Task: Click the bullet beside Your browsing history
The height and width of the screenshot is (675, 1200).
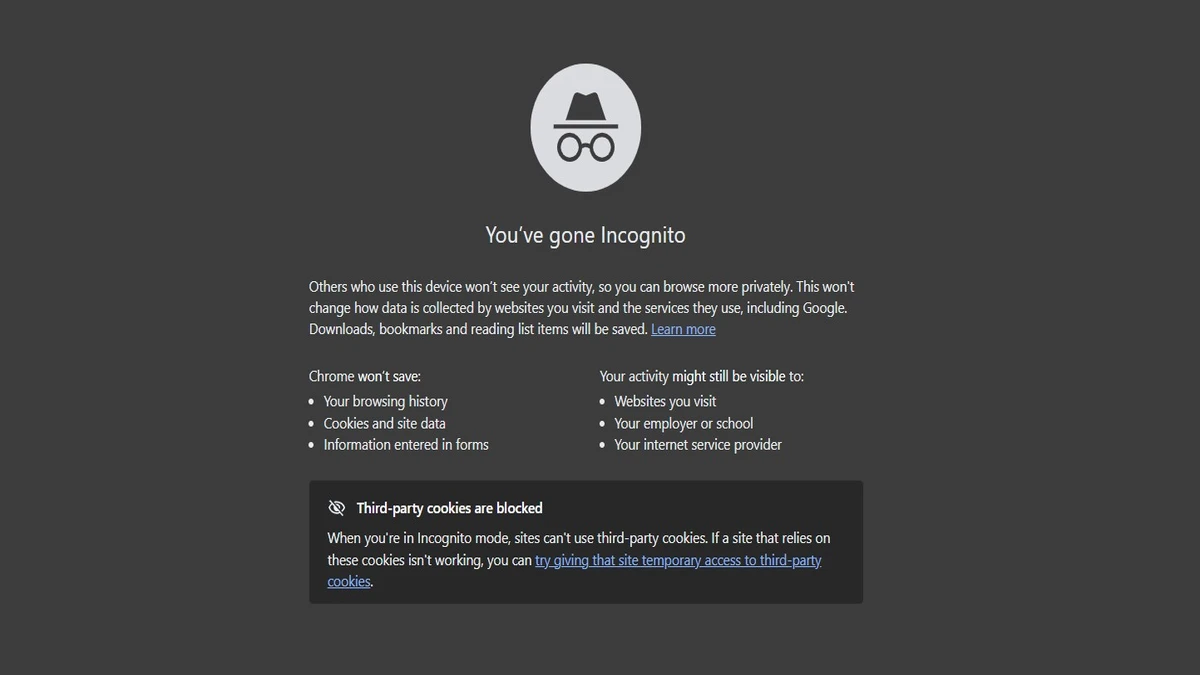Action: click(311, 401)
